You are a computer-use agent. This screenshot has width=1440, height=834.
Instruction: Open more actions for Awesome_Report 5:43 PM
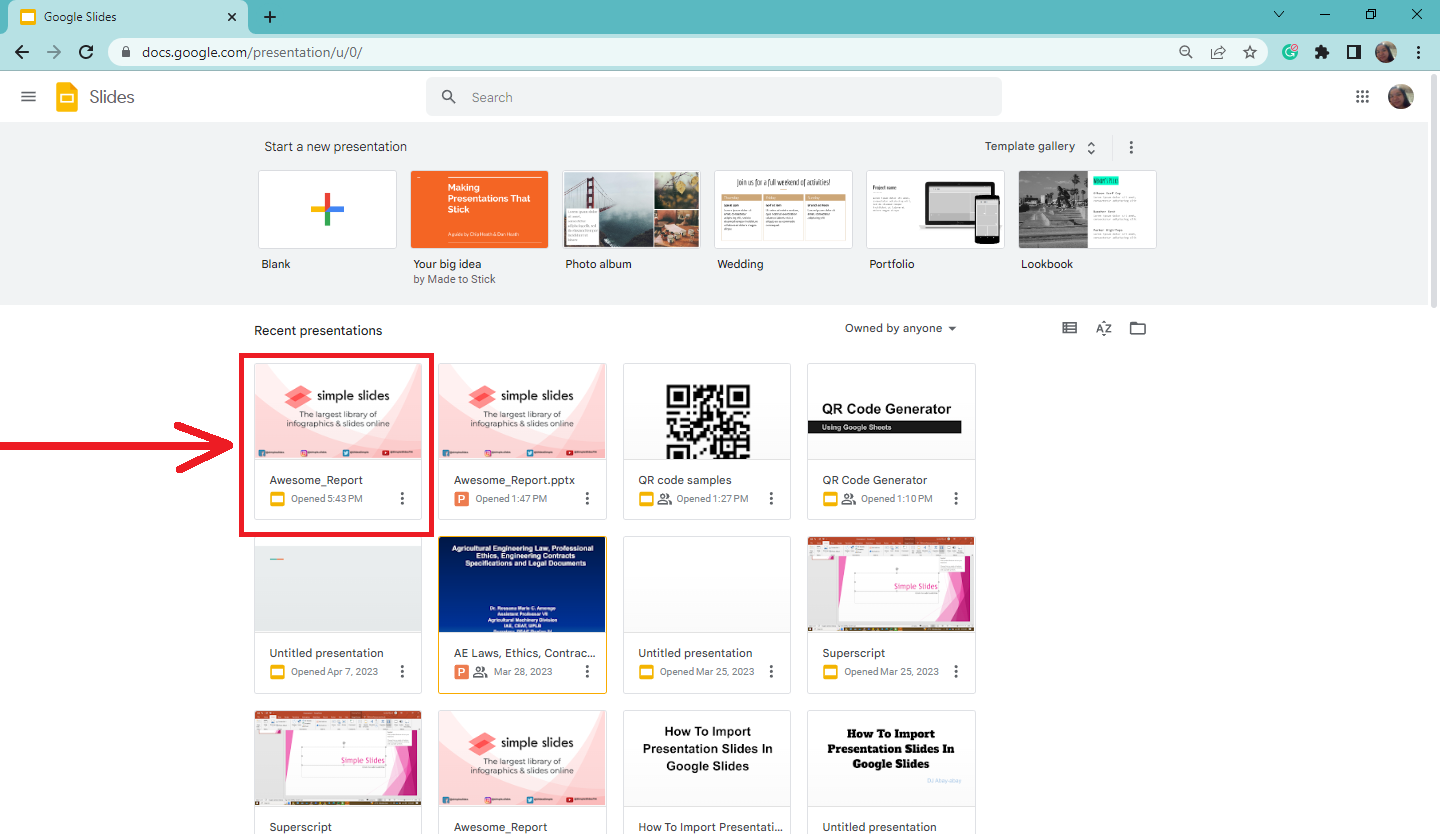point(403,498)
